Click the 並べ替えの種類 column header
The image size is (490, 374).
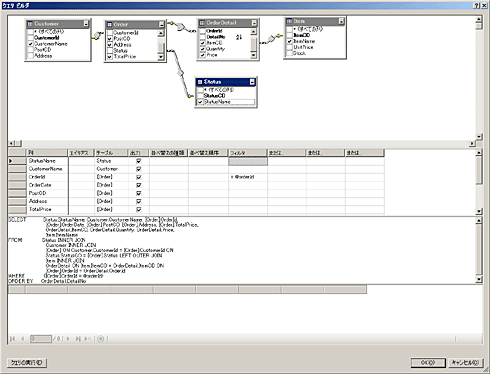point(169,153)
